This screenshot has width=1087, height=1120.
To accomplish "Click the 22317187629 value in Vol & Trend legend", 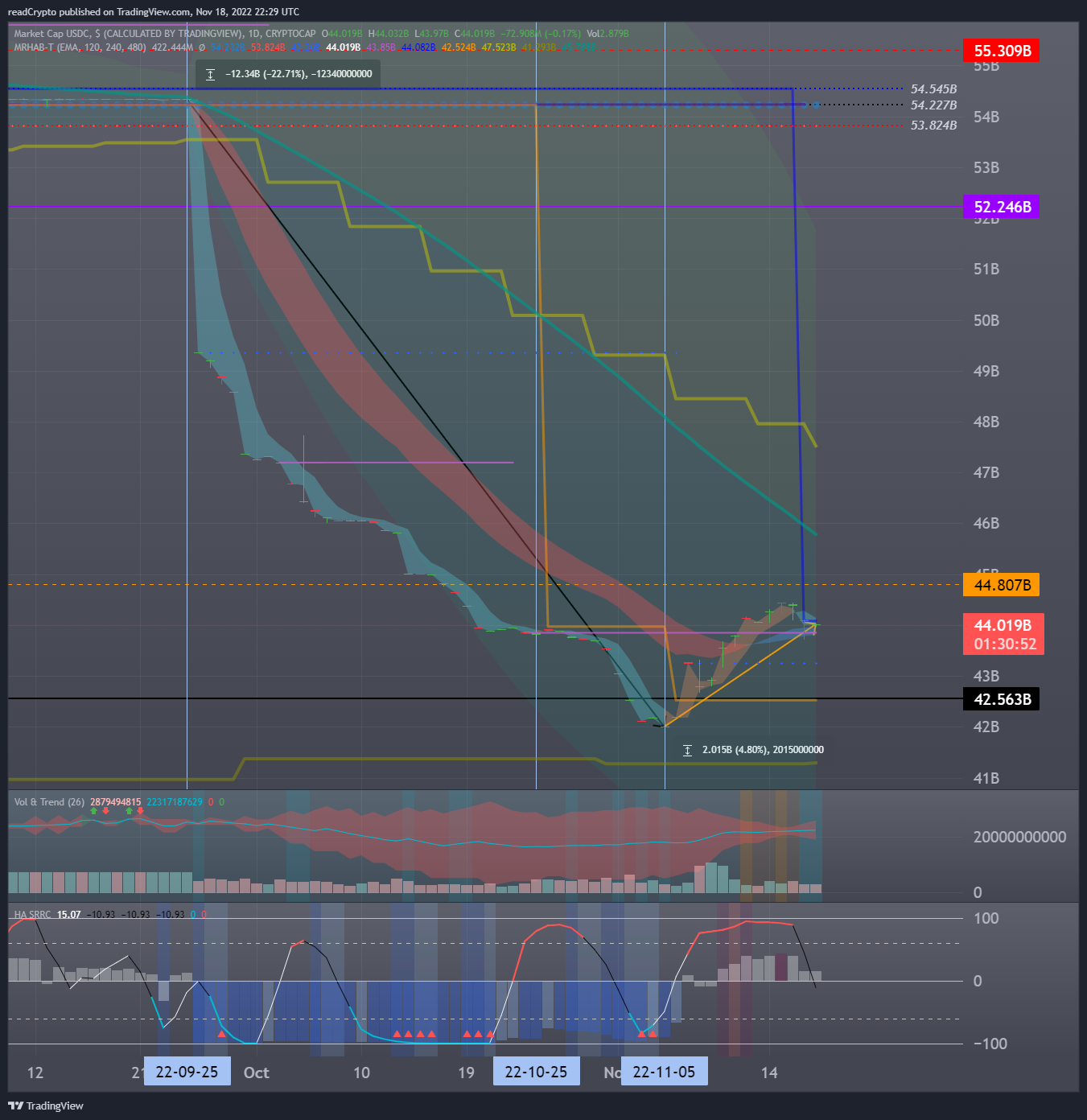I will point(175,802).
